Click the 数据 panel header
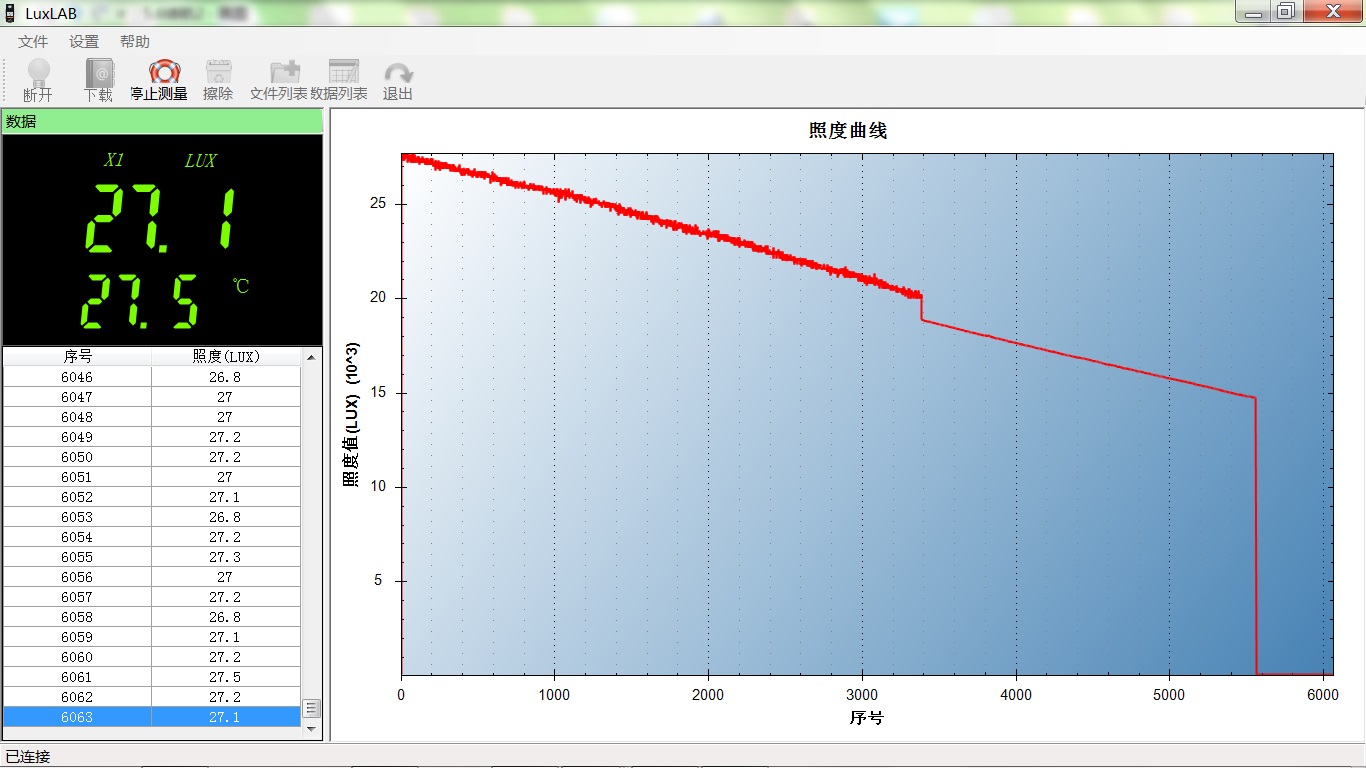 click(x=162, y=121)
